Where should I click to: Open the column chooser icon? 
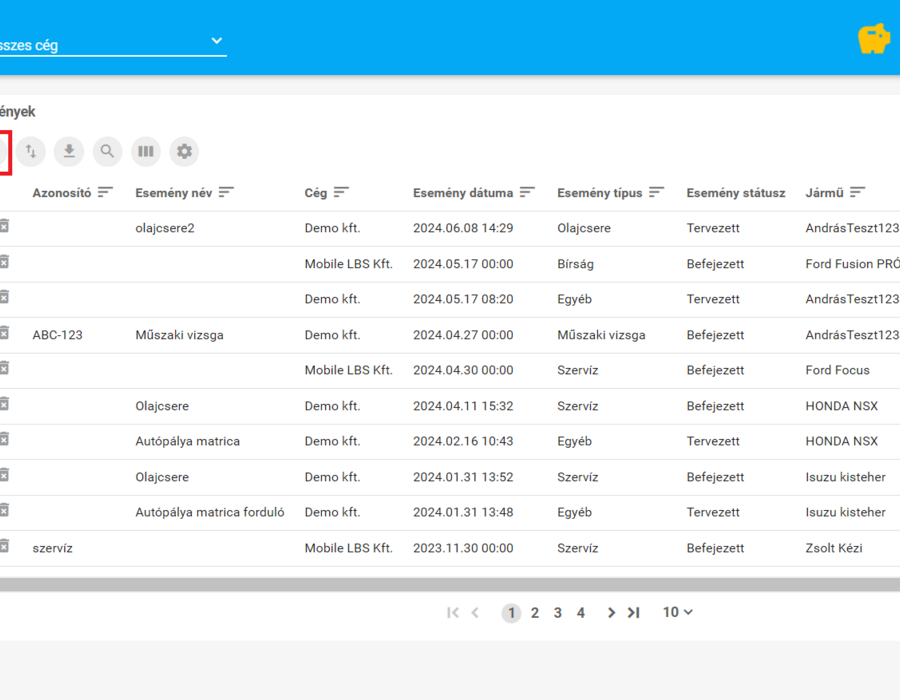[146, 151]
